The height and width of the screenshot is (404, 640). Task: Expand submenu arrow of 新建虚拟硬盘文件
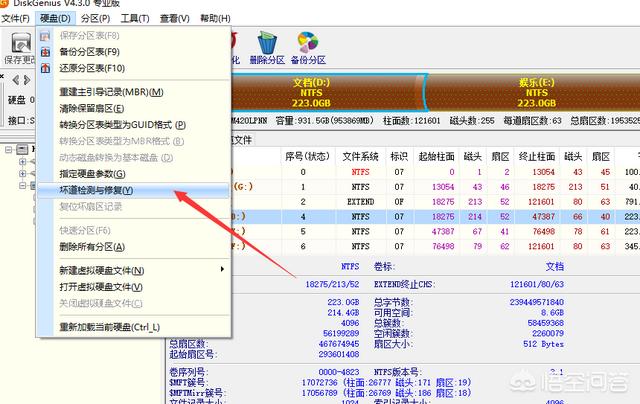click(x=222, y=269)
